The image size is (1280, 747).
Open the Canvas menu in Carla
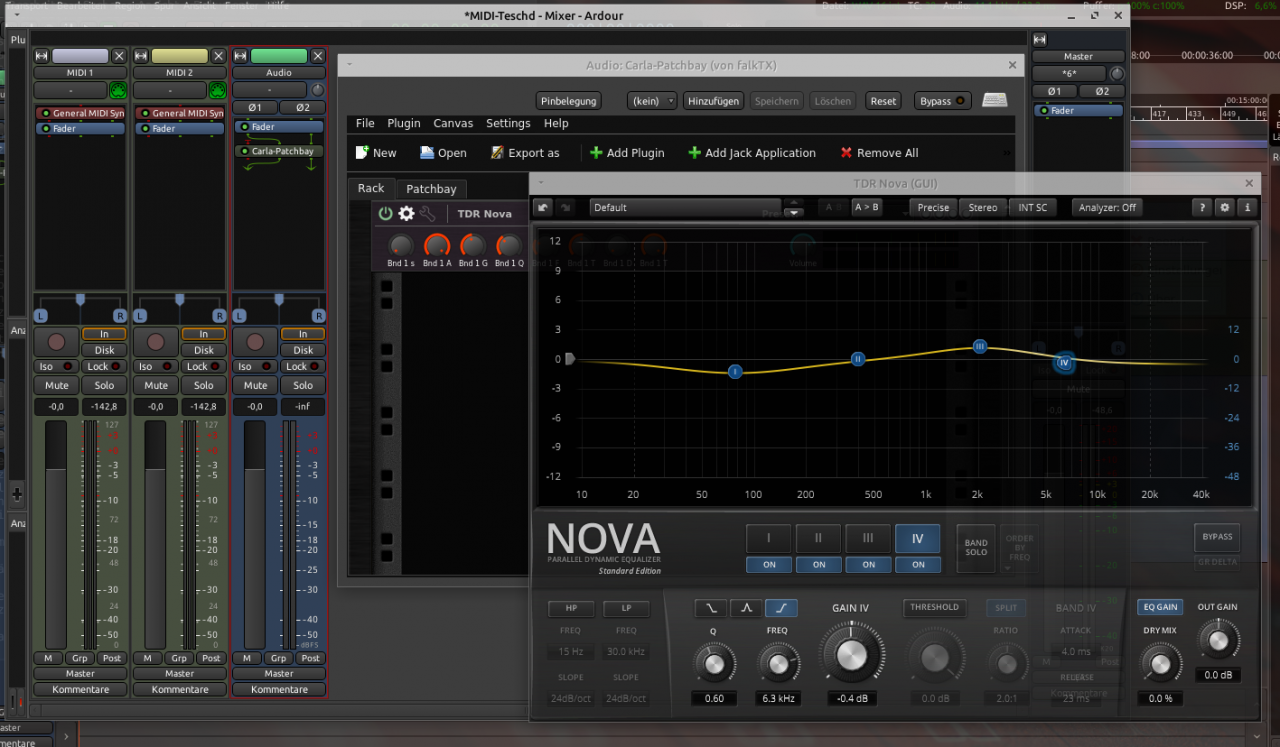453,123
